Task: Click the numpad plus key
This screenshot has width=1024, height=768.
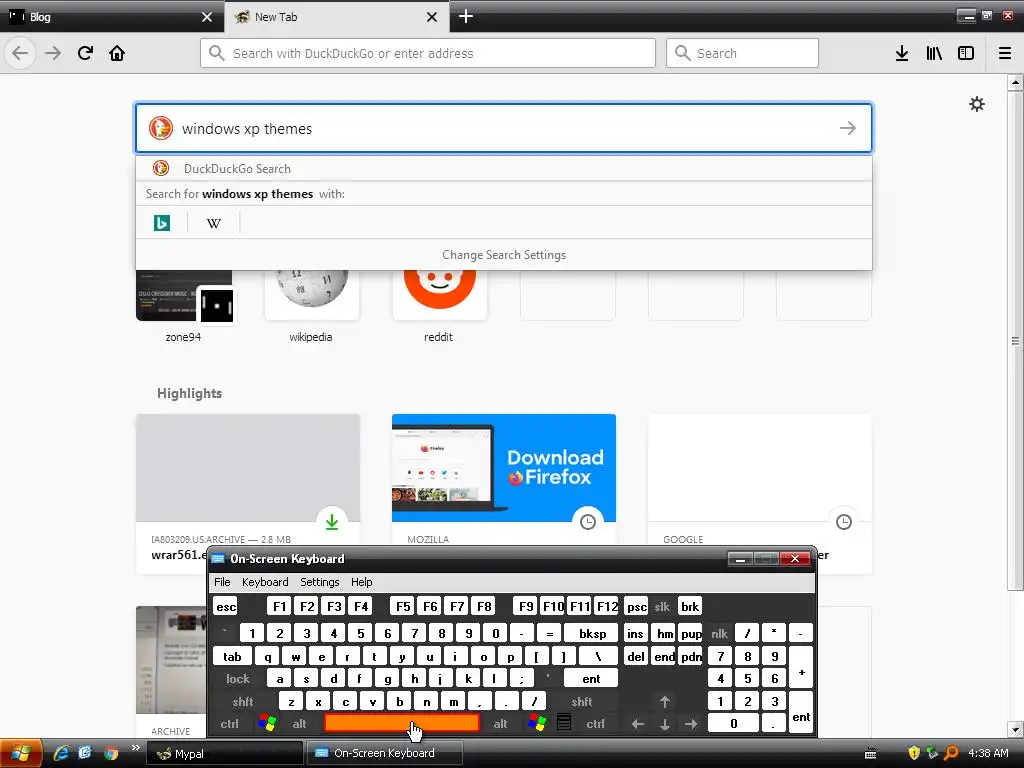Action: click(801, 667)
